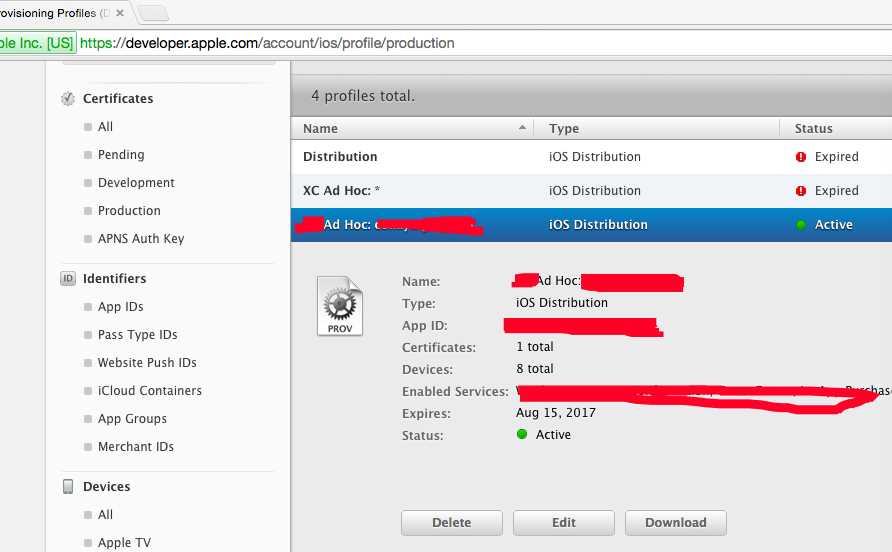892x552 pixels.
Task: Click the red Expired icon in XC Ad Hoc row
Action: (801, 191)
